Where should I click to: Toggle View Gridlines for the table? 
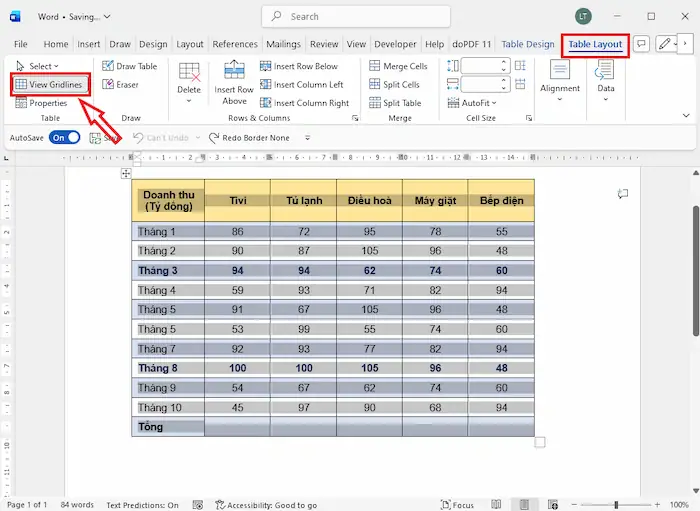(x=48, y=85)
